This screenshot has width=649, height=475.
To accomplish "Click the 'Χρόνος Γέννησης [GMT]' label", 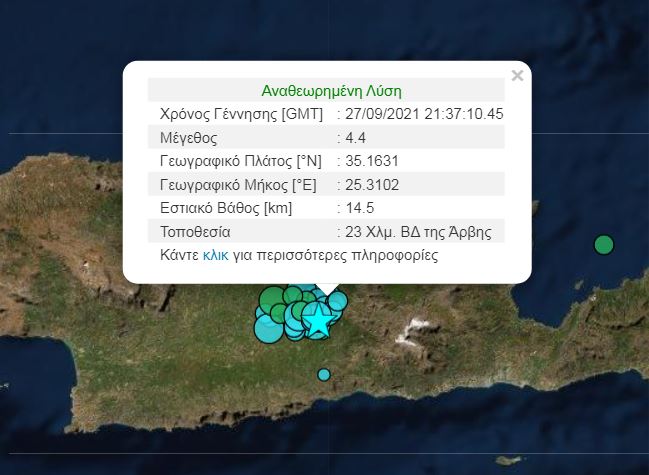I will [241, 114].
